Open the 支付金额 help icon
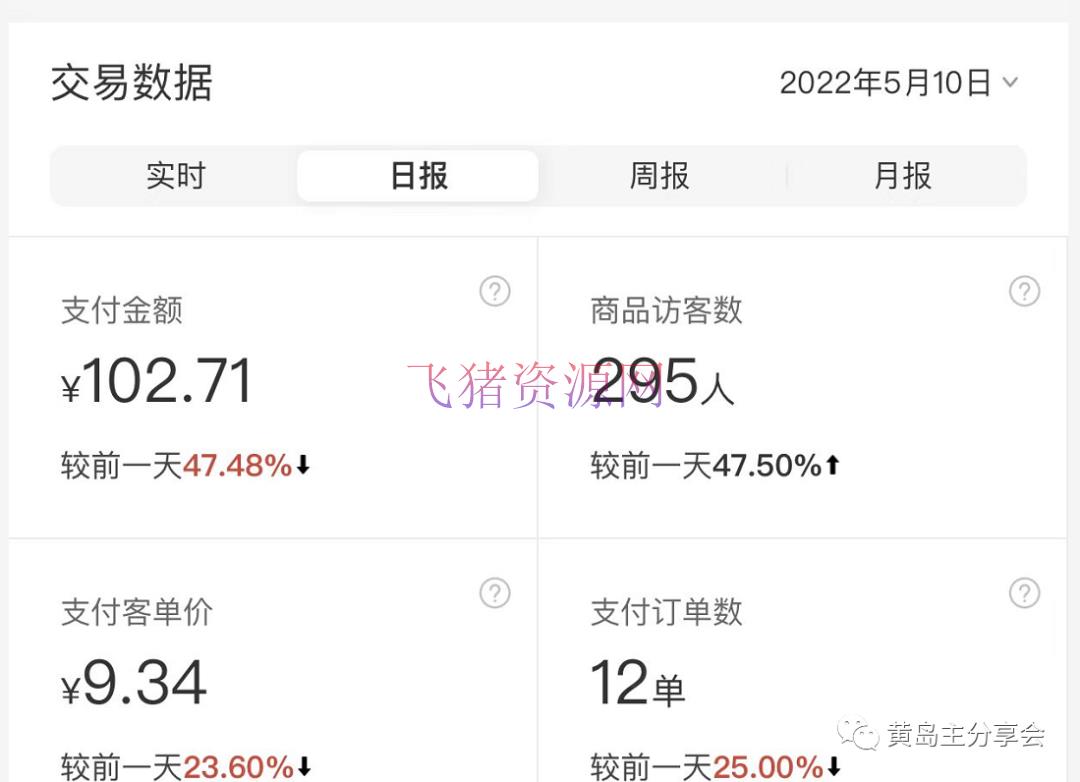The width and height of the screenshot is (1080, 782). 495,292
